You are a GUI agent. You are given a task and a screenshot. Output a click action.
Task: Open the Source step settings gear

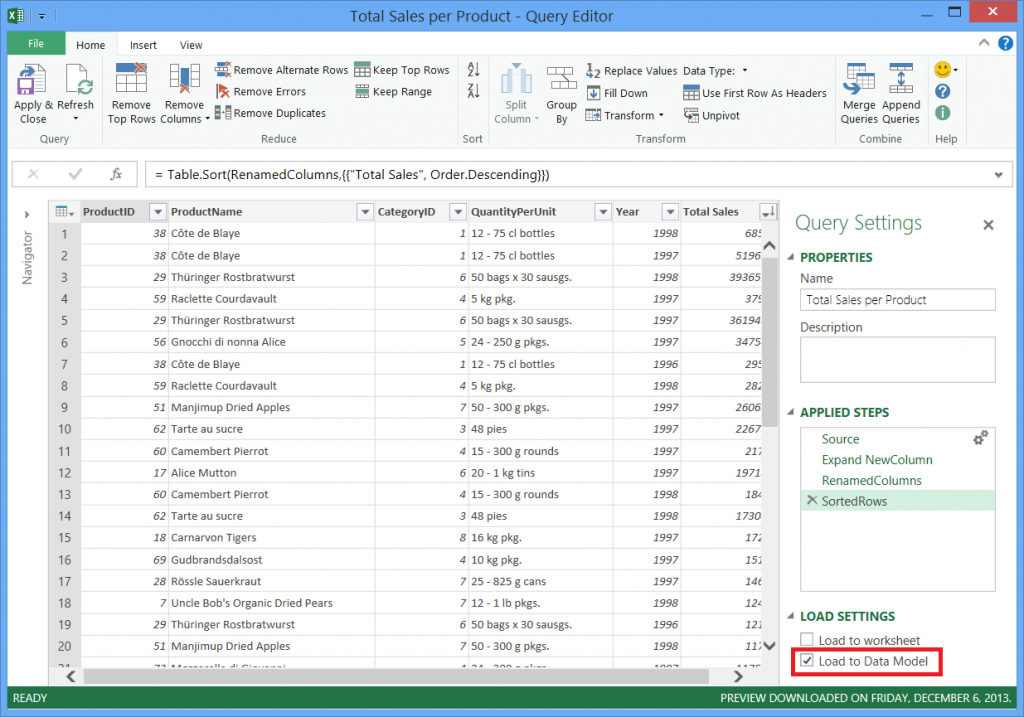tap(980, 438)
